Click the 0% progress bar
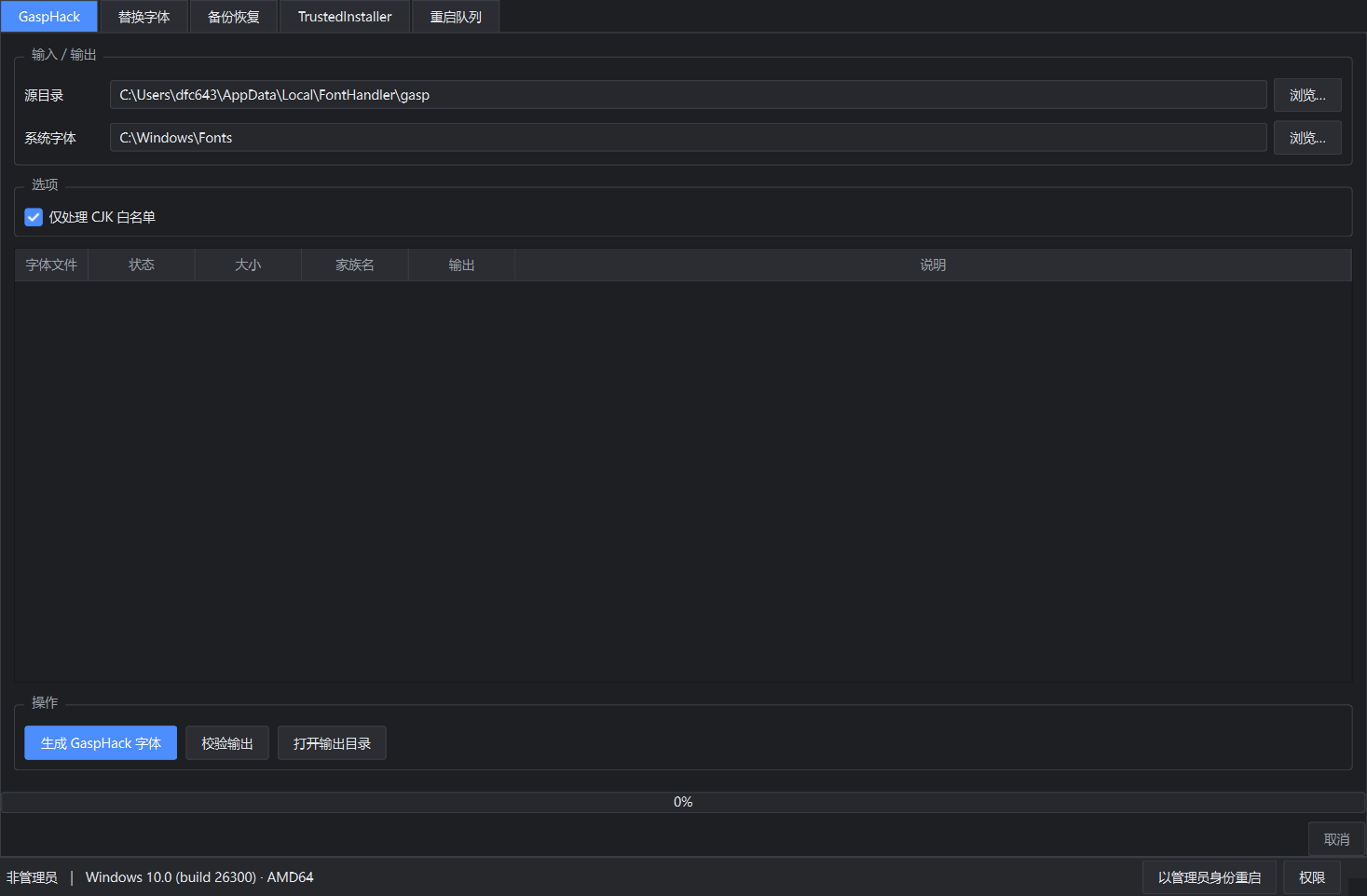This screenshot has height=896, width=1367. pyautogui.click(x=683, y=802)
